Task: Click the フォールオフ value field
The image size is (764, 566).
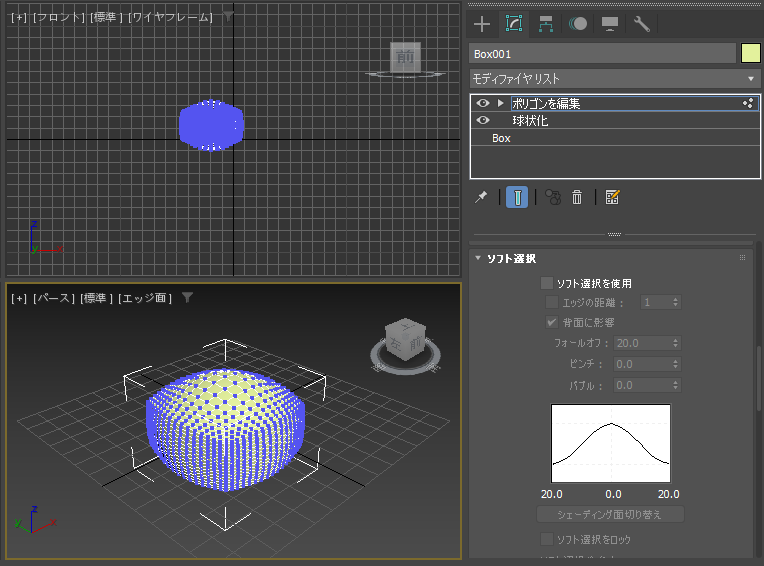Action: (x=642, y=343)
